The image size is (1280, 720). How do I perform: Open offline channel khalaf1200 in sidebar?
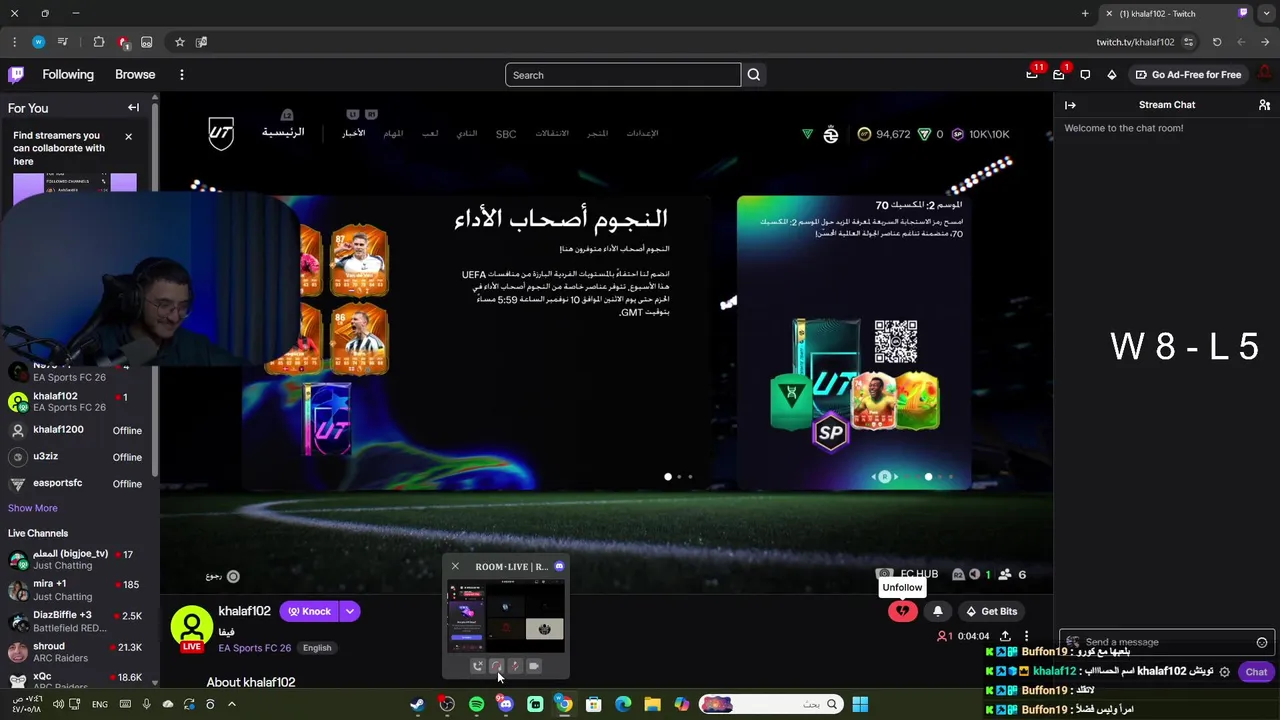(79, 430)
